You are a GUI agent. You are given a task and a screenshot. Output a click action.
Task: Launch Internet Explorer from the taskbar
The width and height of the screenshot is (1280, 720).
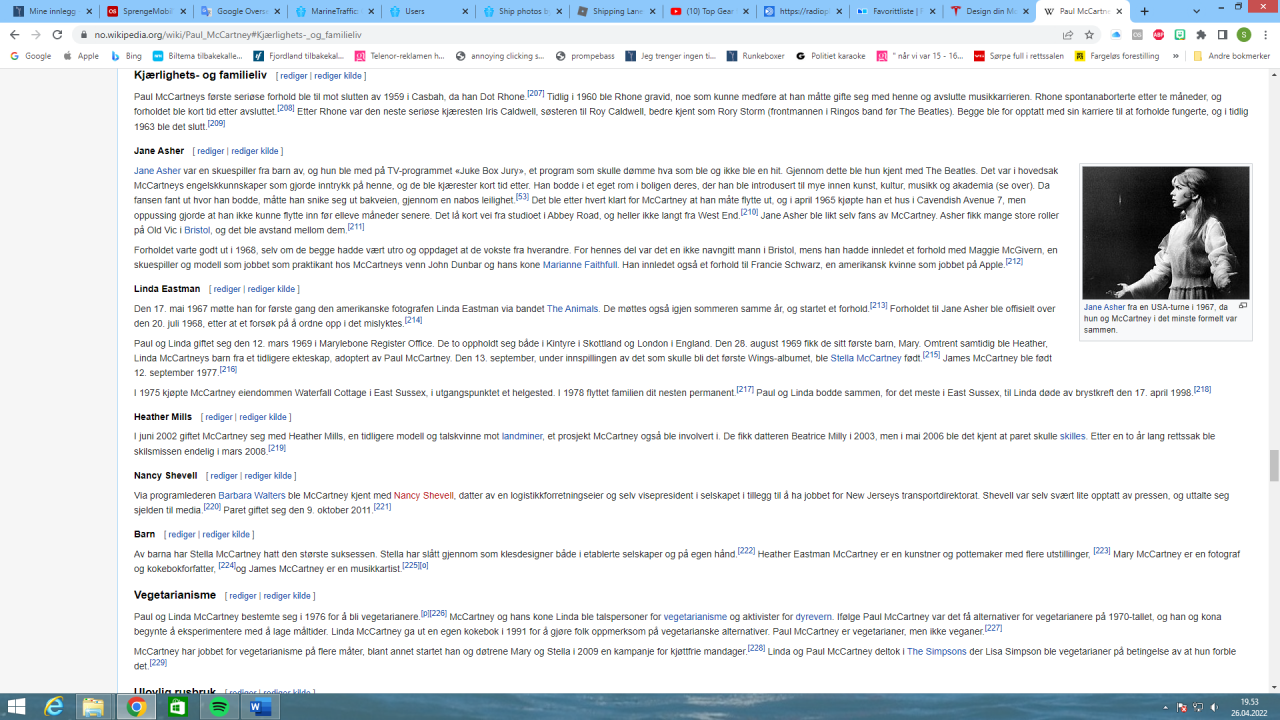[54, 706]
